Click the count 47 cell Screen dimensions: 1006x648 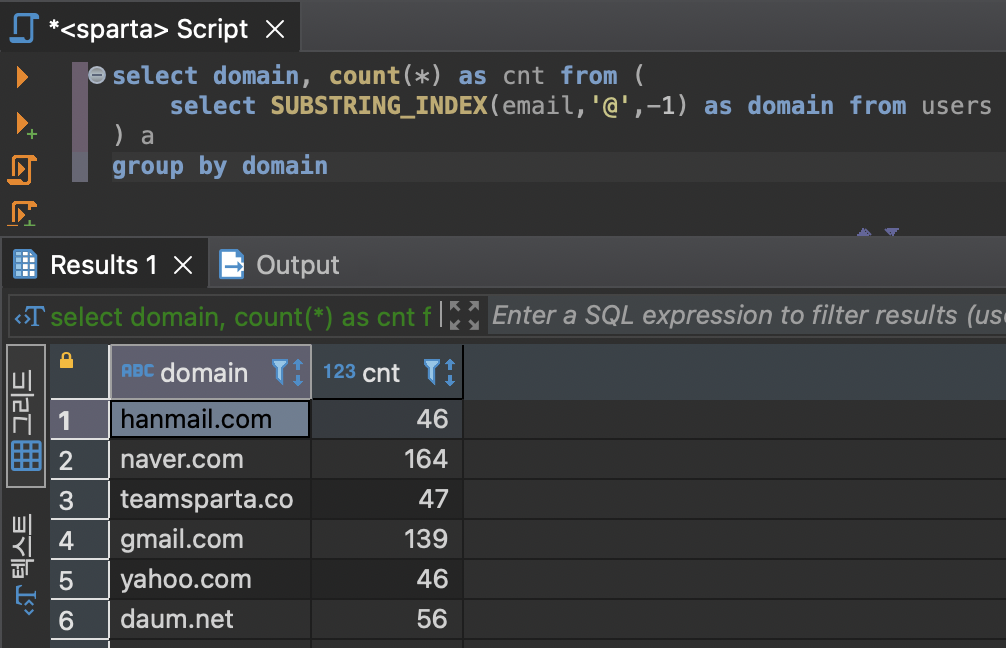(387, 499)
